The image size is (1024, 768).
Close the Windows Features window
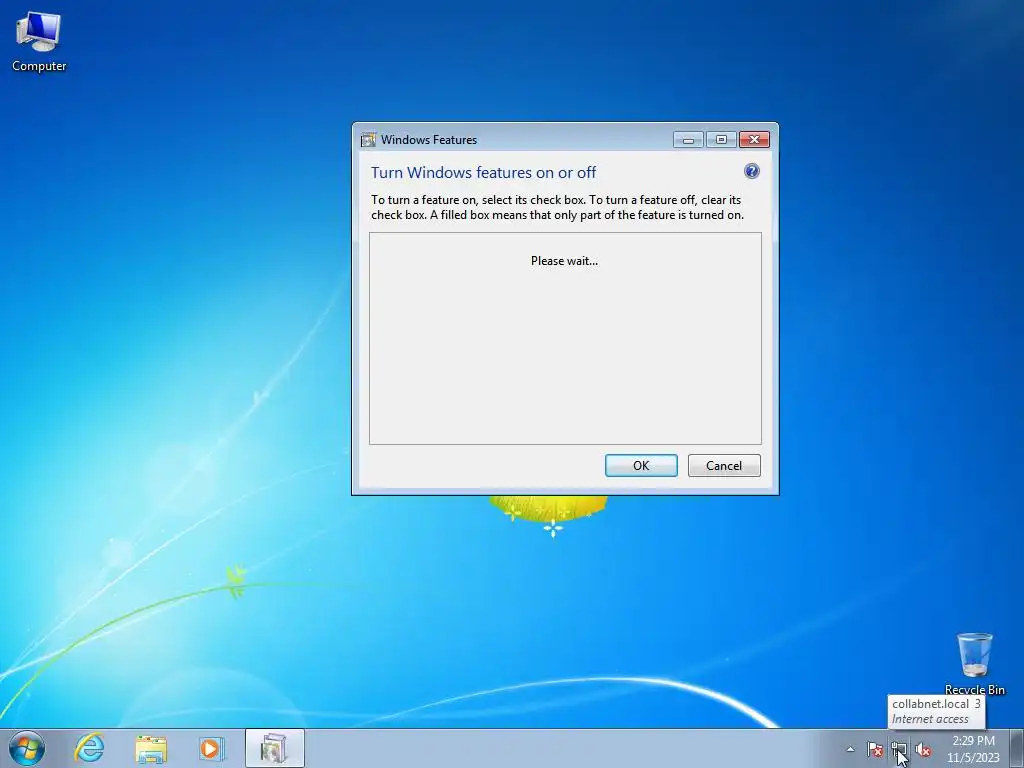[x=754, y=139]
